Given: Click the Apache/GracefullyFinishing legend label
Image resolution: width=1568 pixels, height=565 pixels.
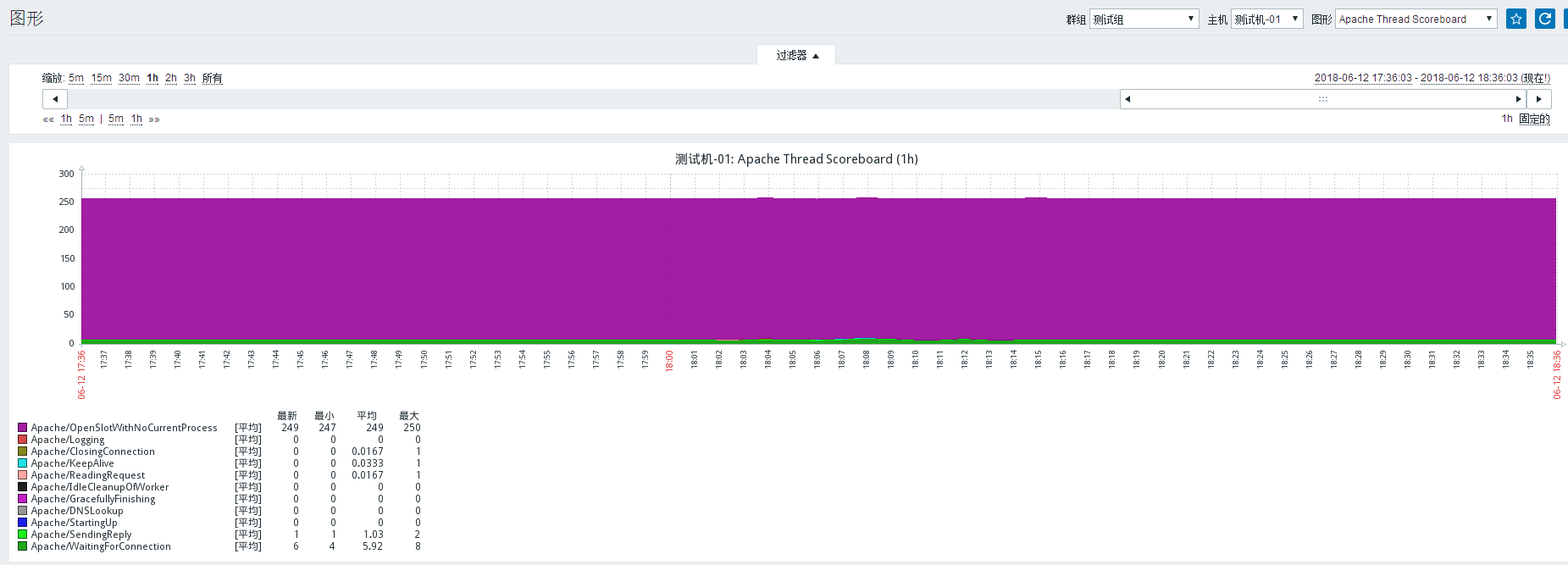Looking at the screenshot, I should (93, 499).
